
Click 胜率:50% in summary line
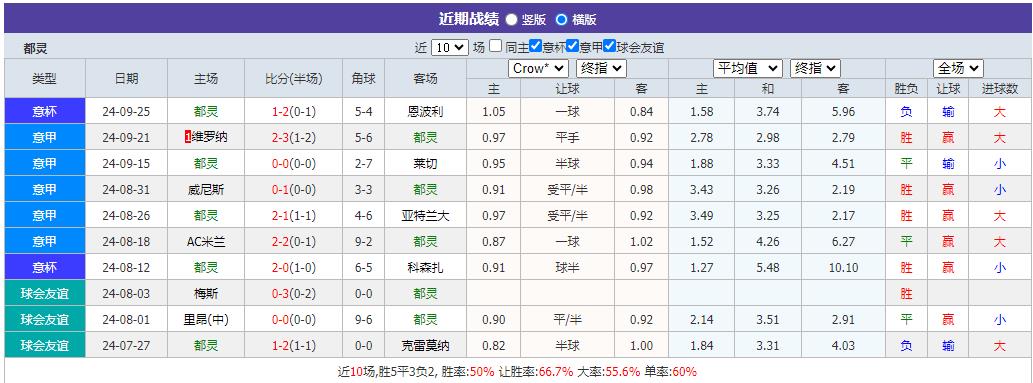(x=467, y=372)
